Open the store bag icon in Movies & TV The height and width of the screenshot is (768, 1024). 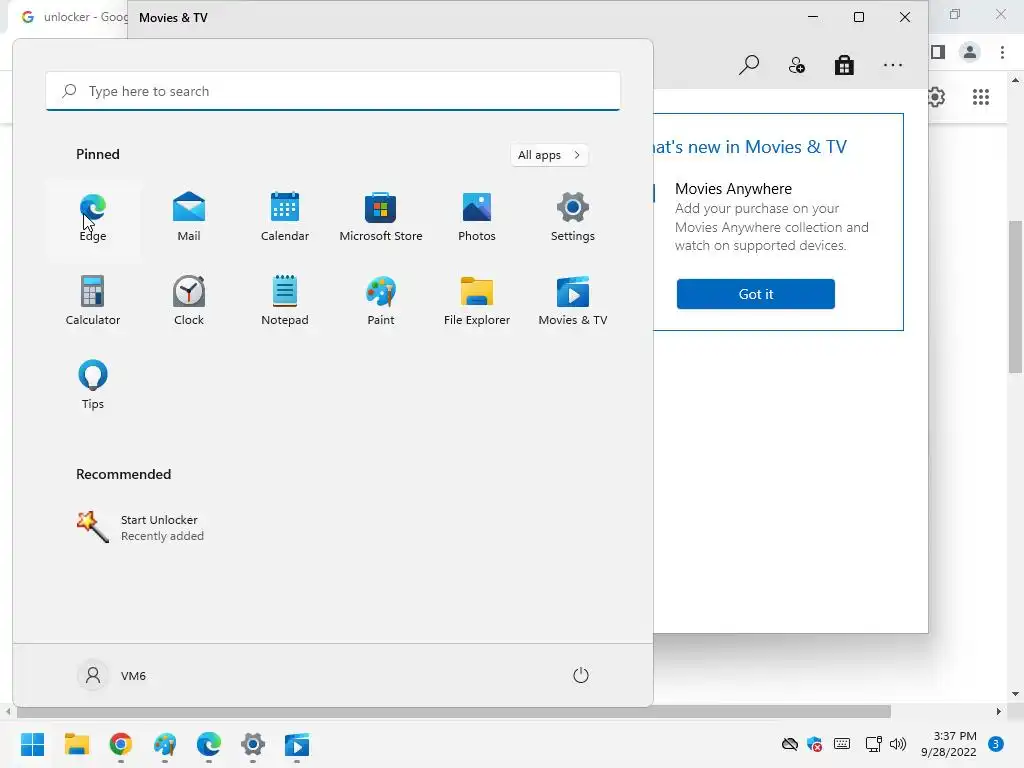click(x=844, y=65)
